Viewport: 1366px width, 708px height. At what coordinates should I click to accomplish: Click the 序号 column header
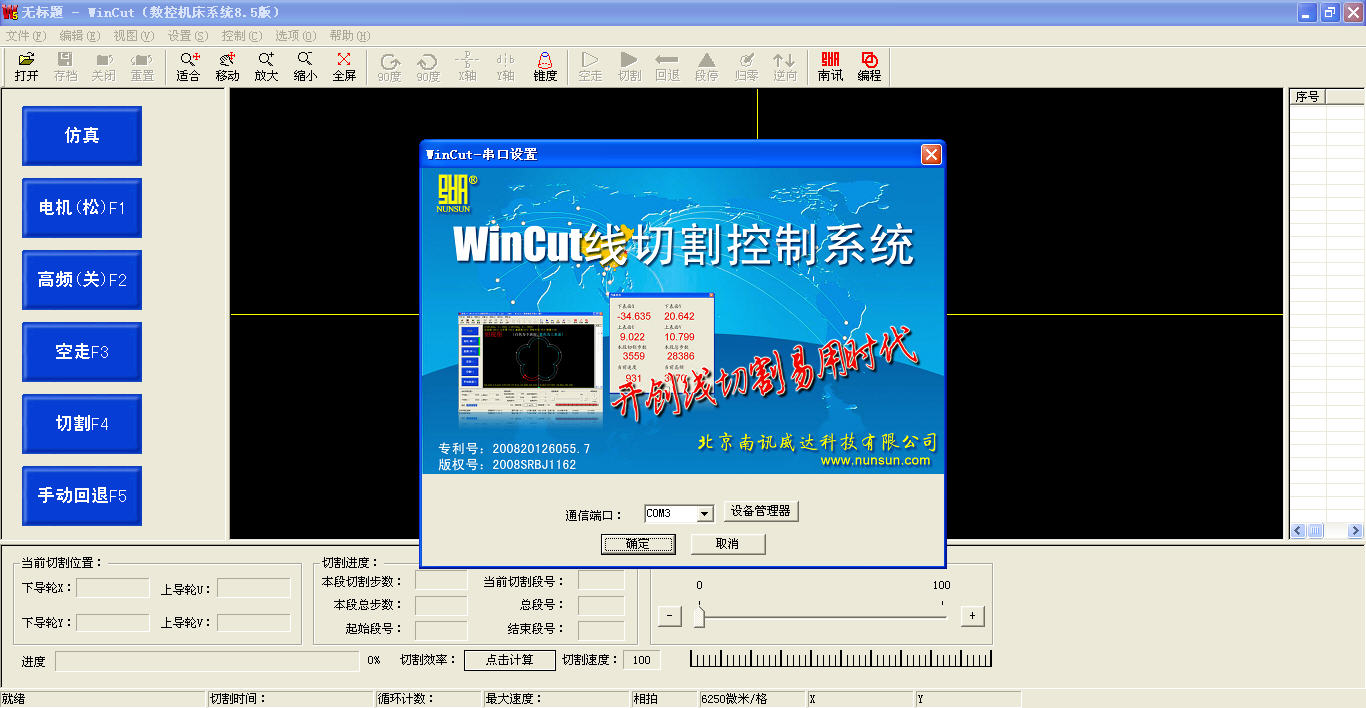[1307, 96]
